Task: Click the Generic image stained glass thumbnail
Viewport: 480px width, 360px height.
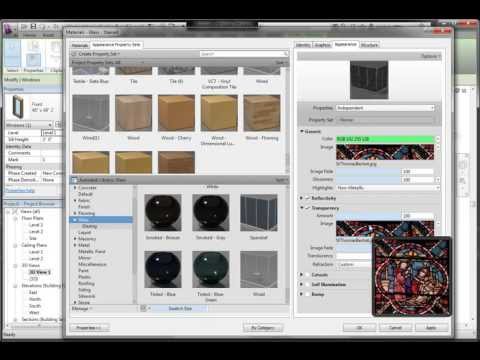Action: 385,152
